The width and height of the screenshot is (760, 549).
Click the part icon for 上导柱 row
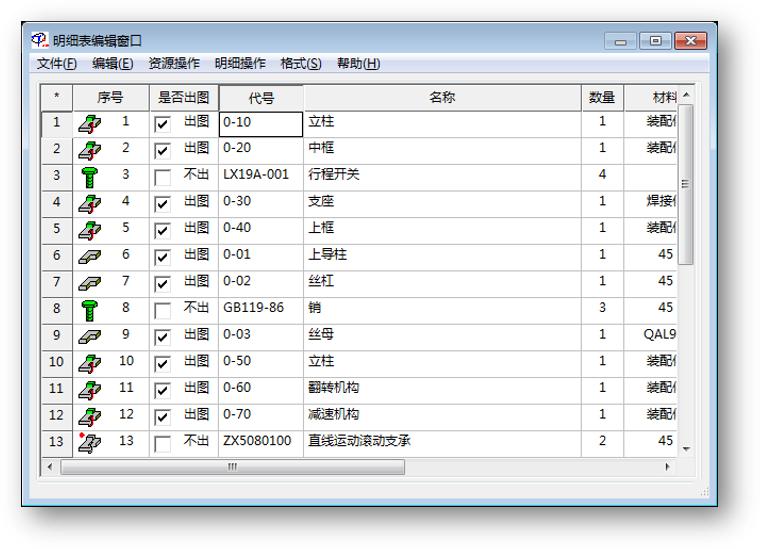click(x=90, y=256)
